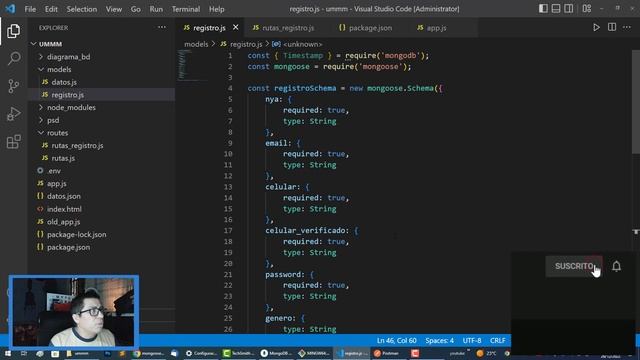Image resolution: width=640 pixels, height=360 pixels.
Task: Toggle the bottom panel layout icon
Action: click(556, 9)
